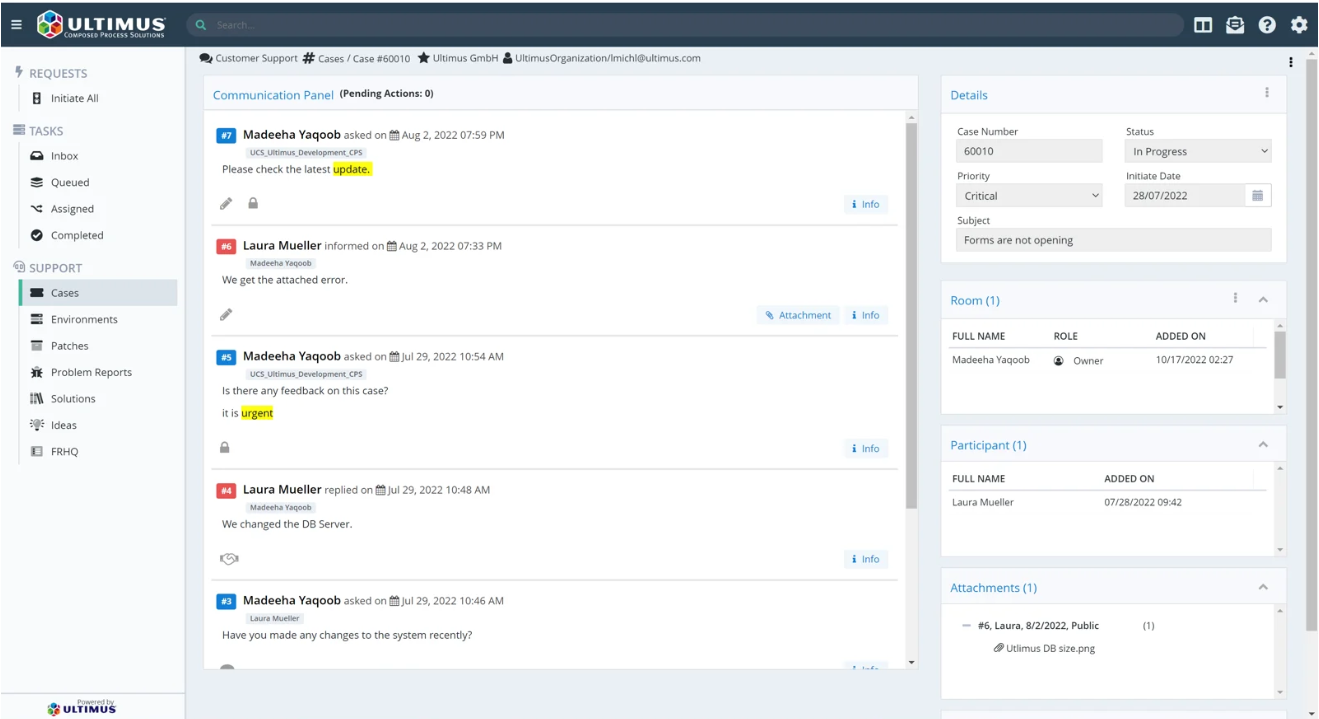Click Info button on message #4
1319x719 pixels.
pyautogui.click(x=866, y=559)
